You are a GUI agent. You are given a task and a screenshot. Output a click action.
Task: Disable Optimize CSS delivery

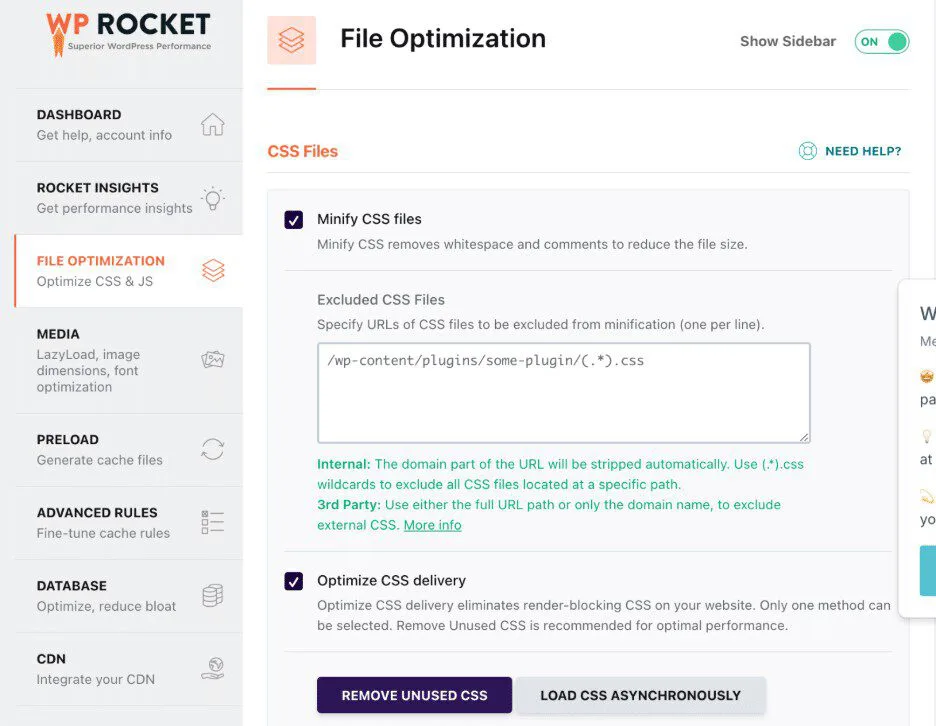point(292,580)
